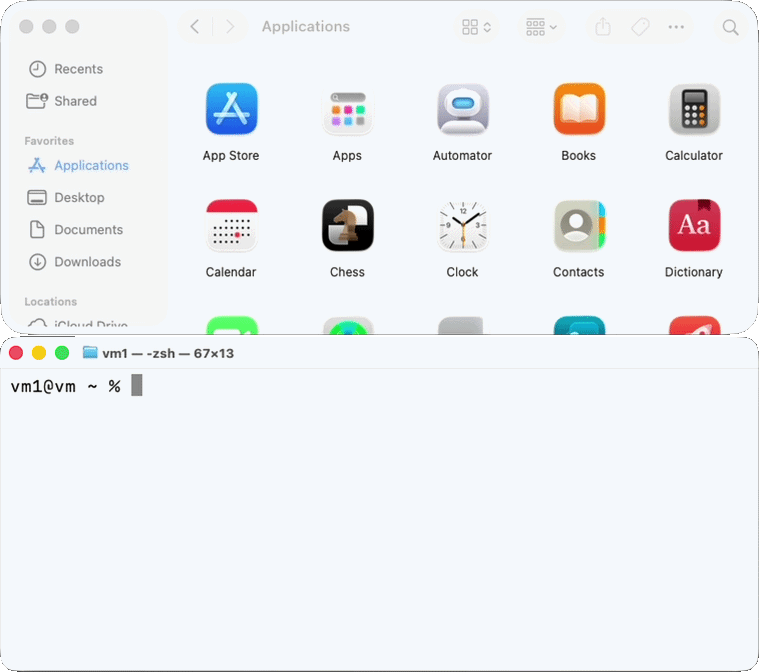Screen dimensions: 759x672
Task: Select the Contacts app icon
Action: [579, 225]
